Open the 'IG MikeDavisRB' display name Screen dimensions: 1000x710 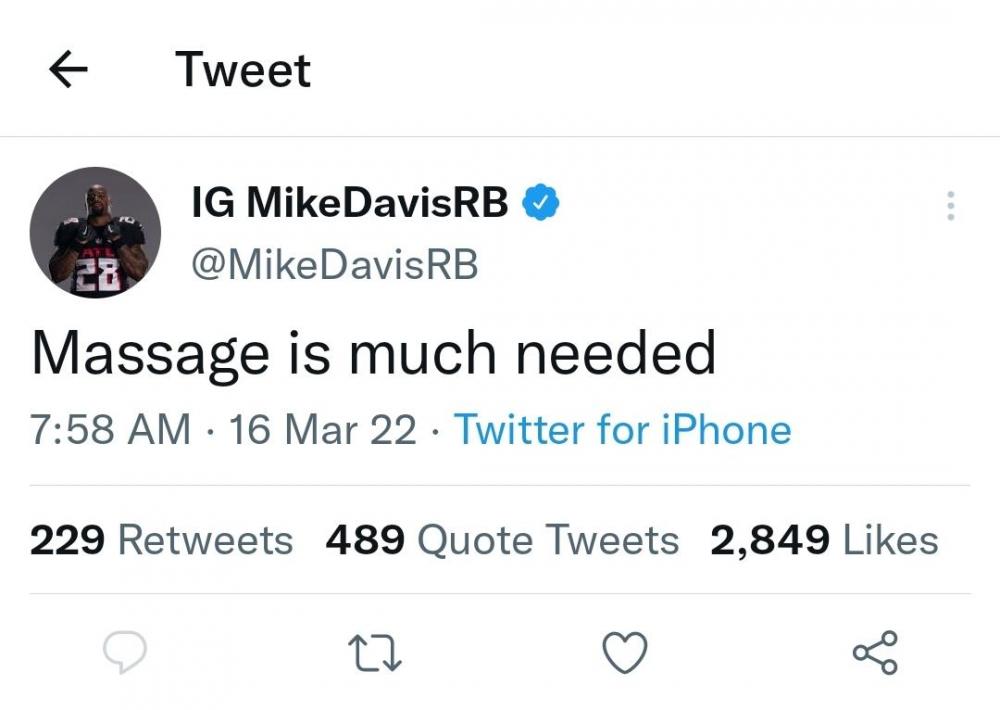pyautogui.click(x=349, y=204)
